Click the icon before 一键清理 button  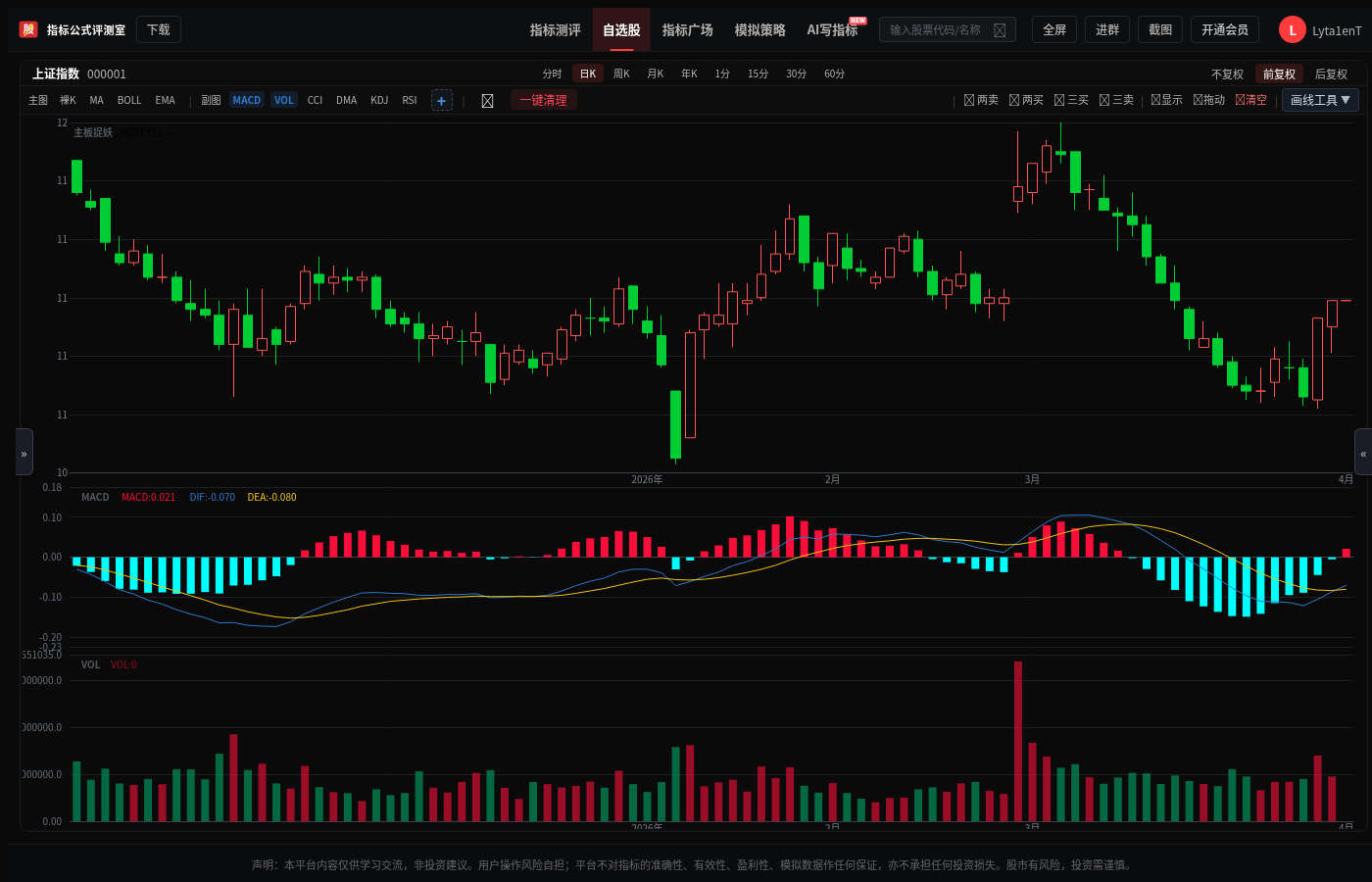pyautogui.click(x=487, y=100)
